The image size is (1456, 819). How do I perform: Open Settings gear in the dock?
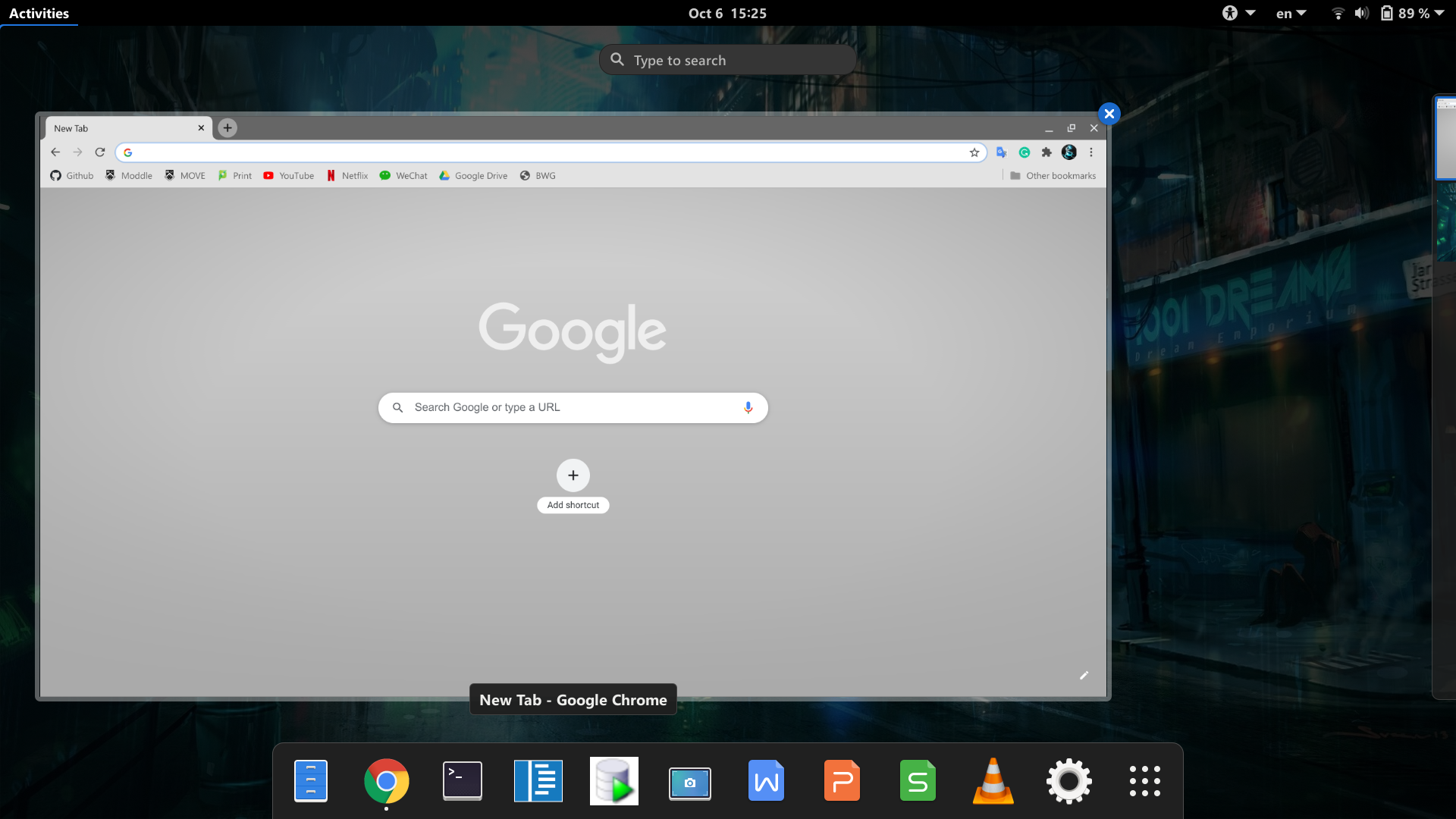coord(1069,781)
